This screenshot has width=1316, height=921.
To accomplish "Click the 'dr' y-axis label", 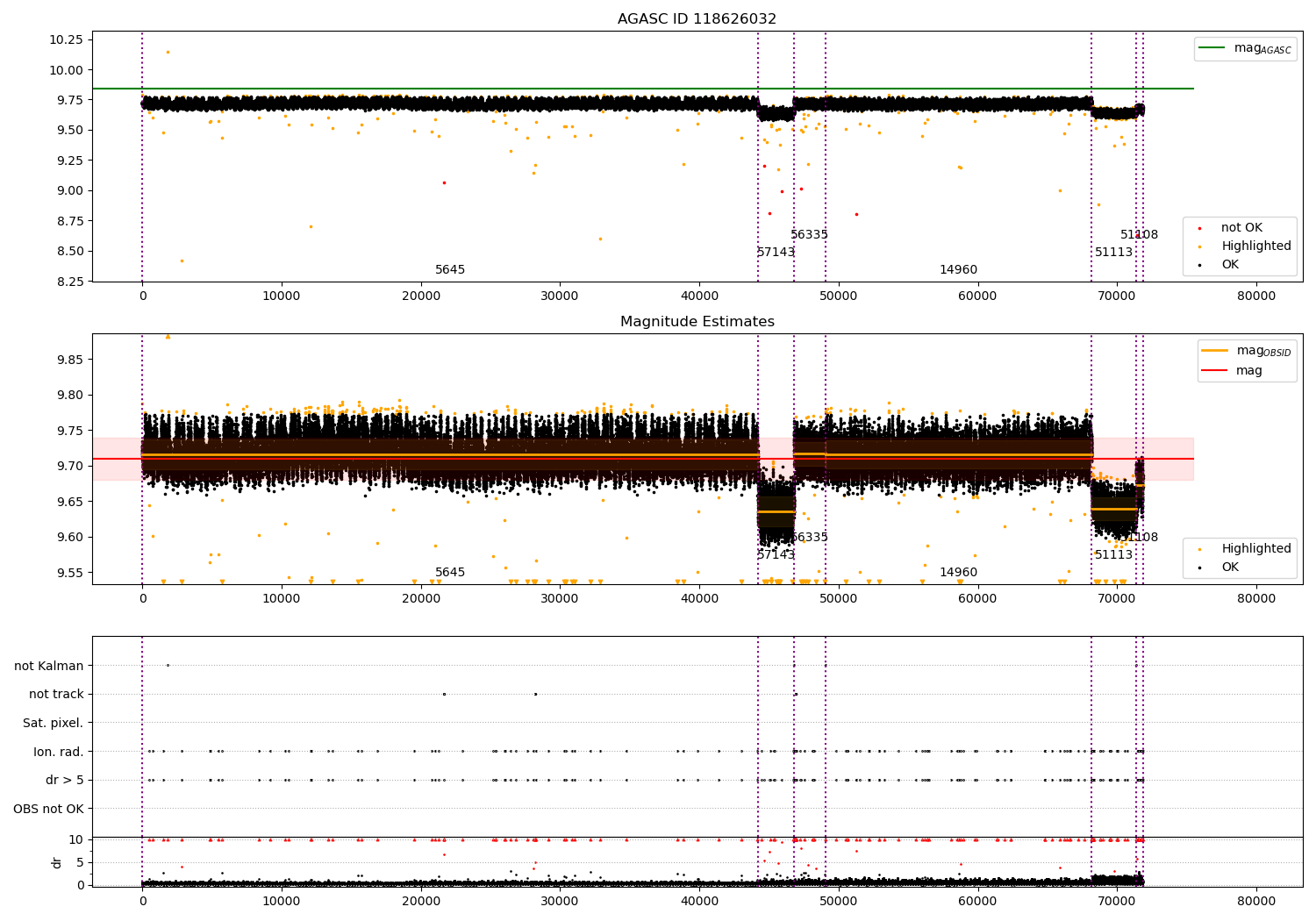I will pyautogui.click(x=57, y=862).
